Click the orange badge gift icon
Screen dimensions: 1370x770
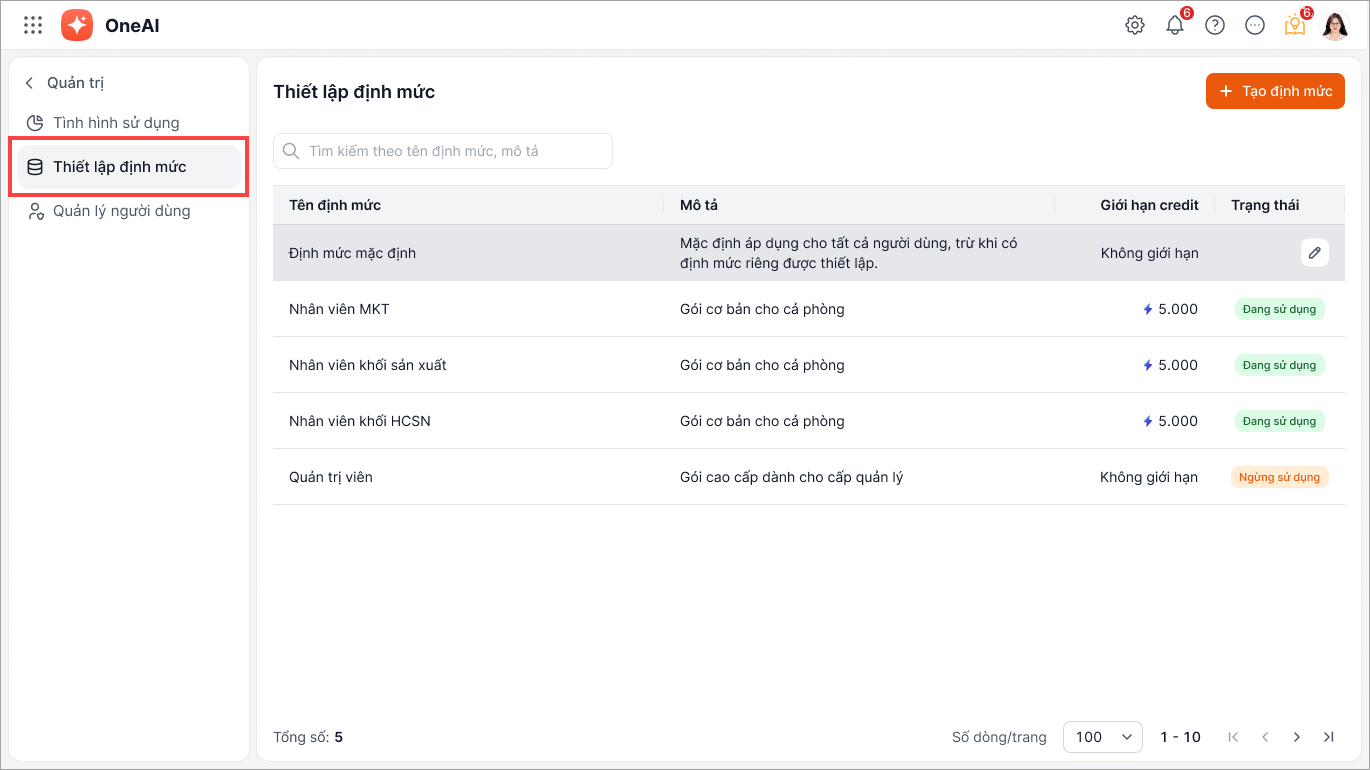pyautogui.click(x=1295, y=26)
